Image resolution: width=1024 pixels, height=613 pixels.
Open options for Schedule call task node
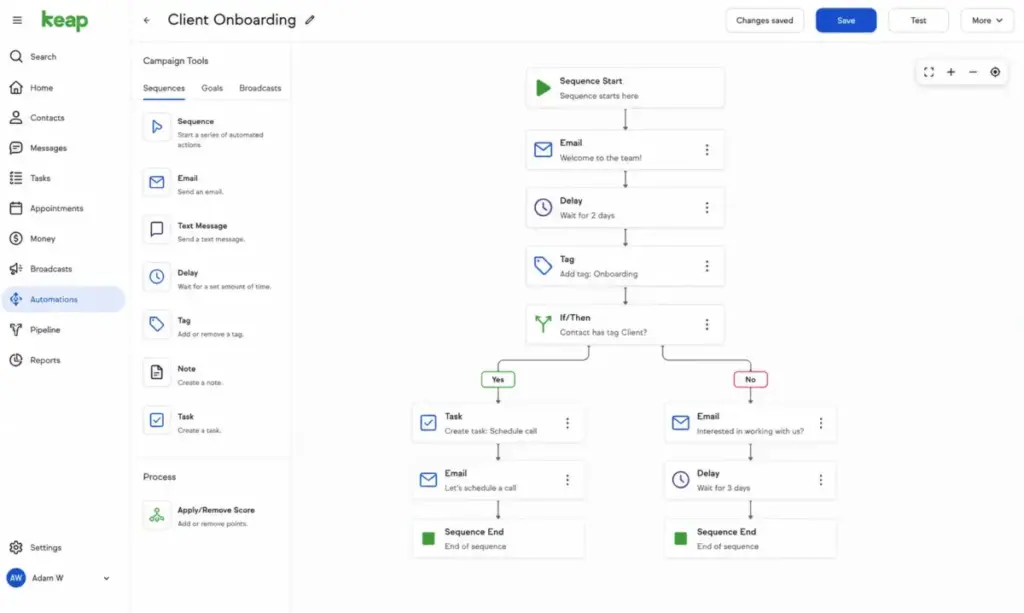567,423
